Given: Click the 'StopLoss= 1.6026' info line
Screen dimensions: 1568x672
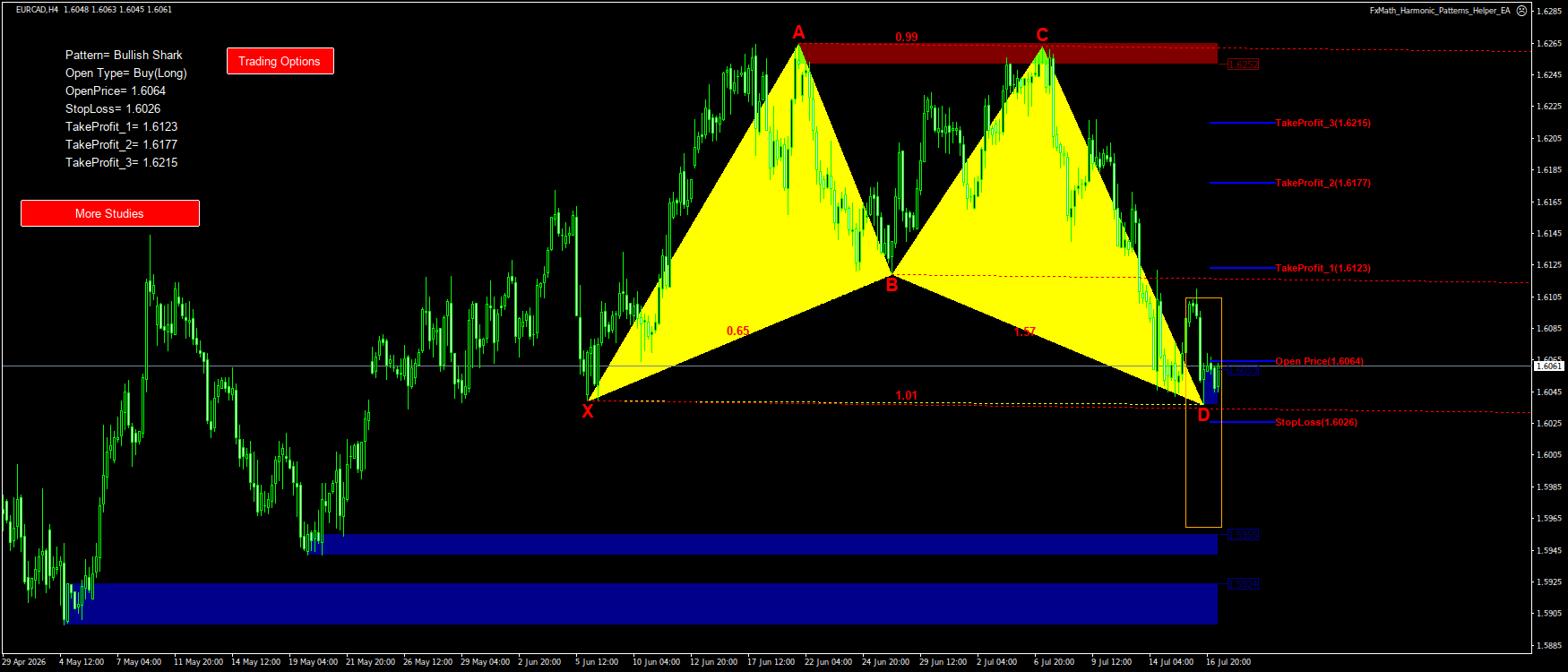Looking at the screenshot, I should [x=113, y=108].
